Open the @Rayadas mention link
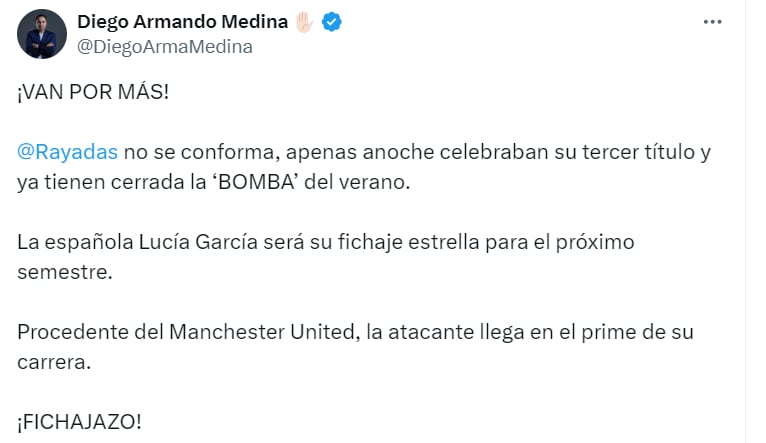 pos(68,152)
